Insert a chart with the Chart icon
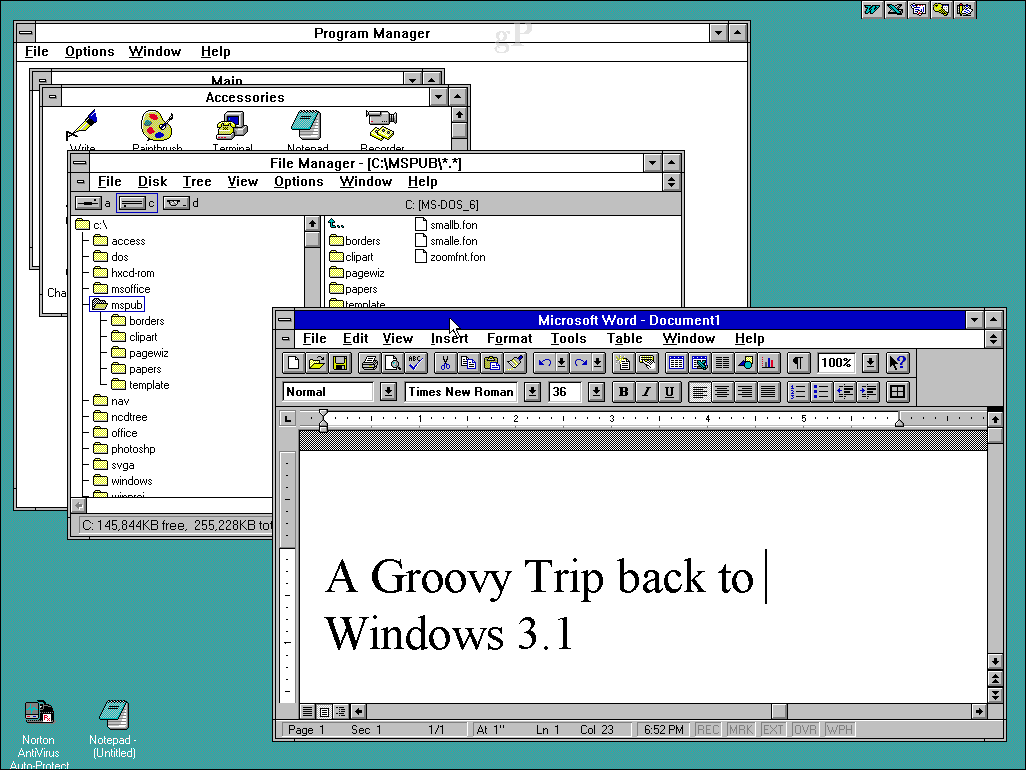Screen dimensions: 1026x770 (x=767, y=362)
